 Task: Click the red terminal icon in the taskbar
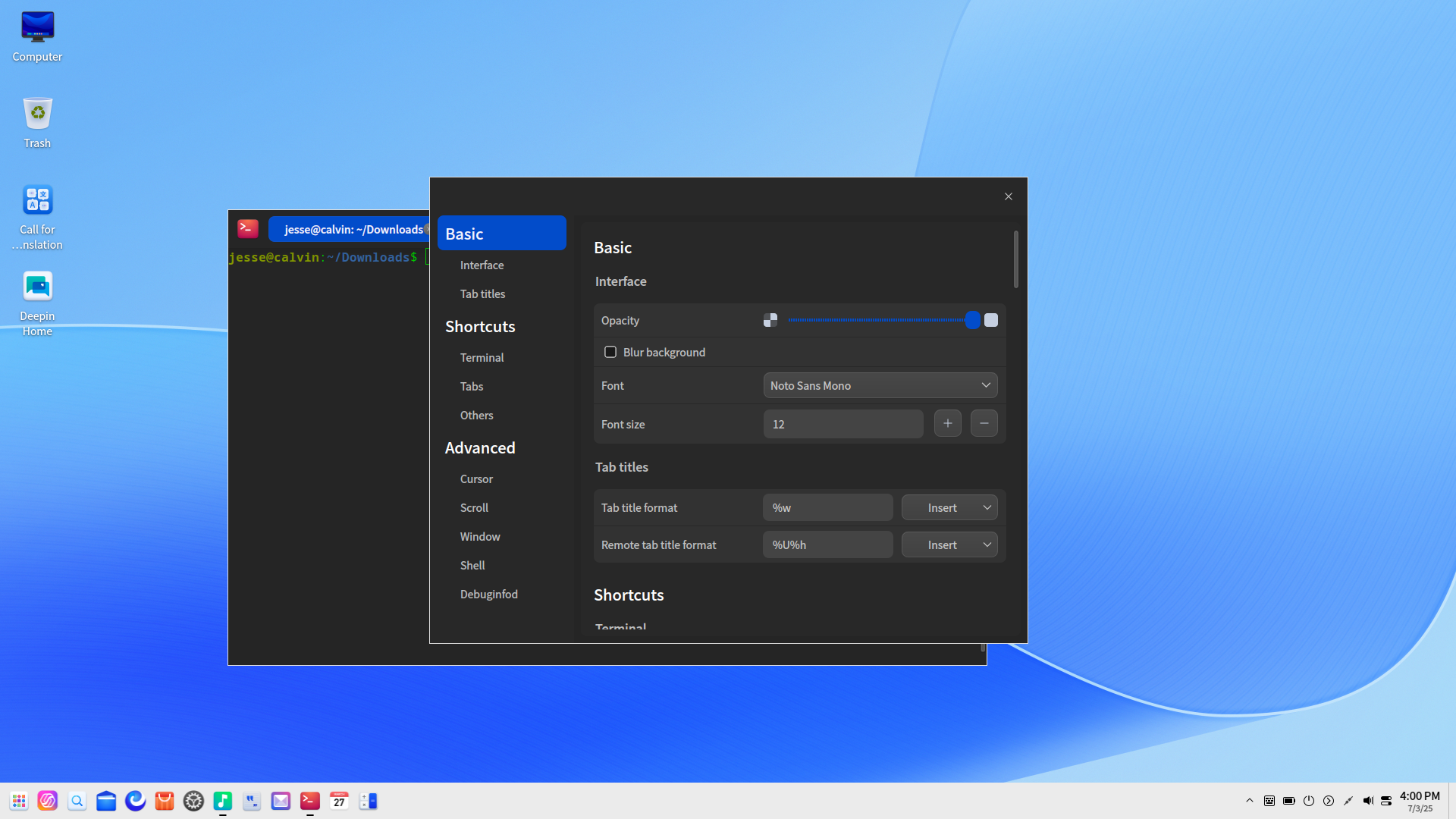click(310, 801)
